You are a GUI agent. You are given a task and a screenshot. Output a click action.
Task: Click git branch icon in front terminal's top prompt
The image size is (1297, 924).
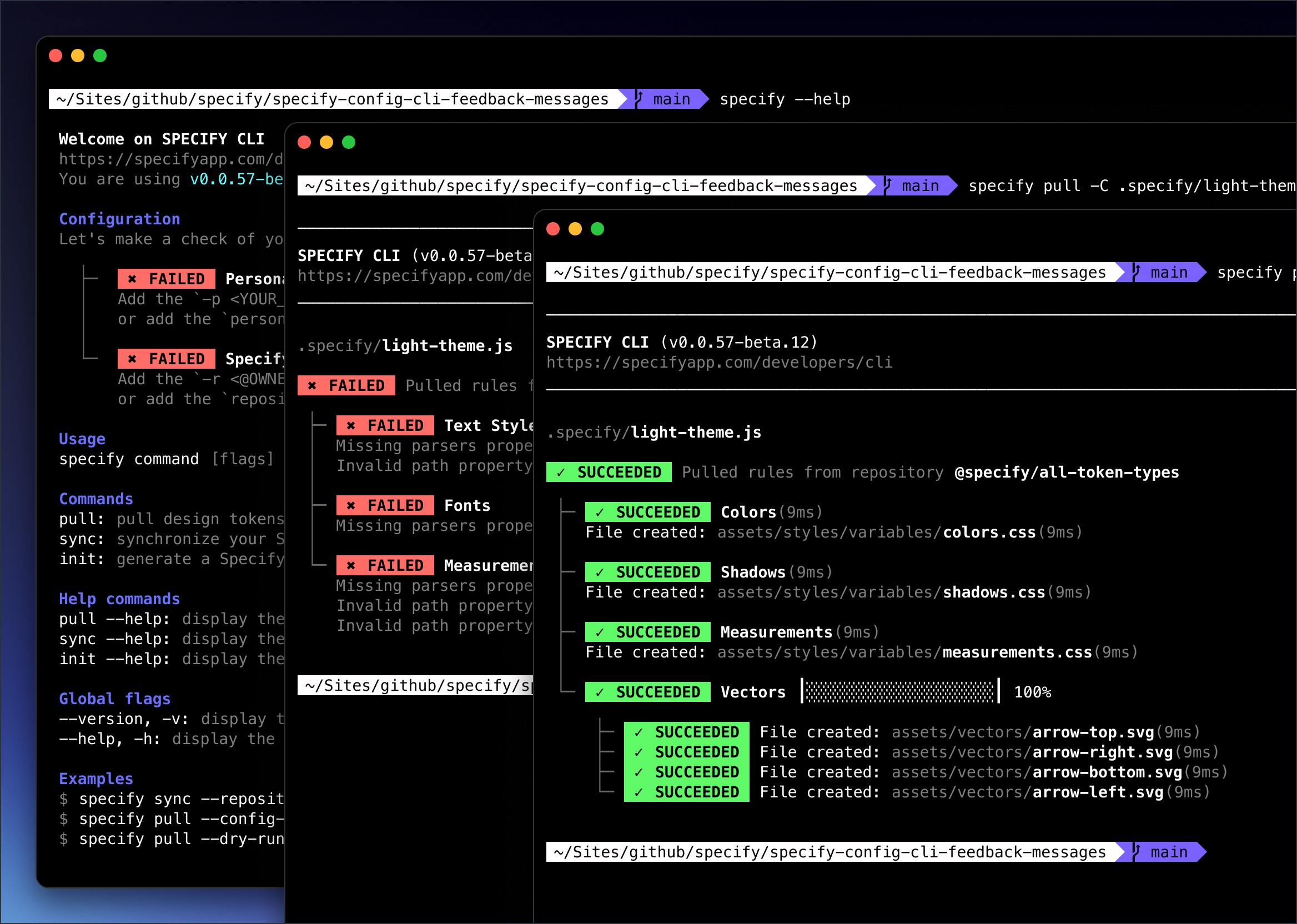[x=1136, y=272]
